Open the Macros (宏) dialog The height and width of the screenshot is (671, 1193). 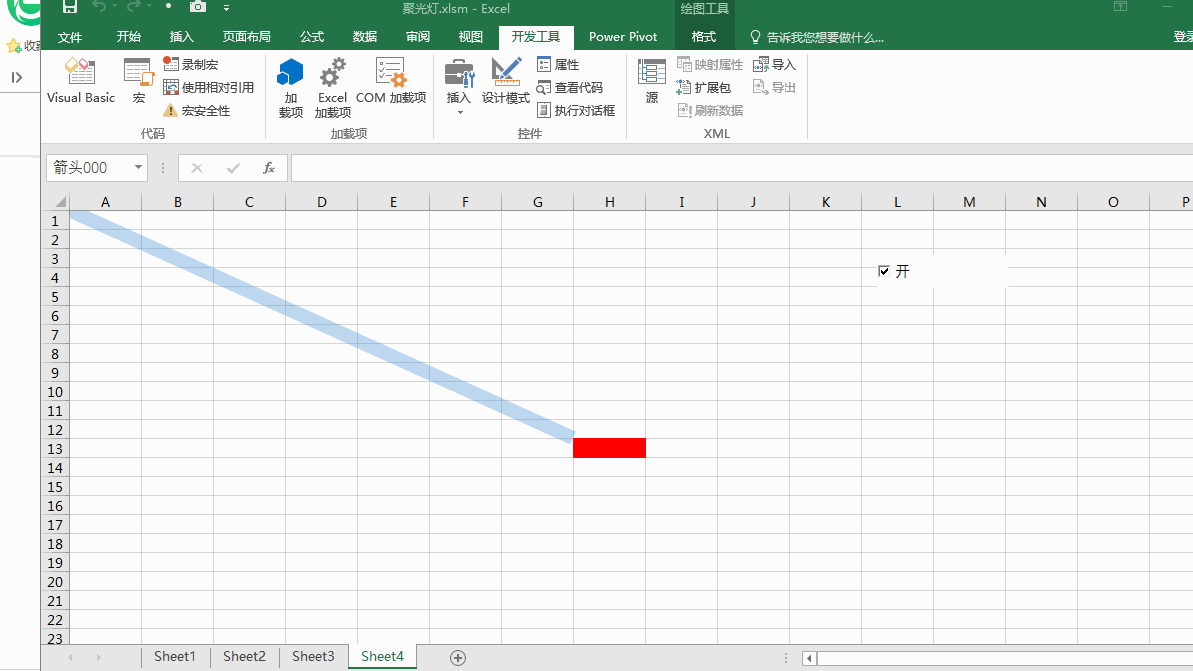138,81
